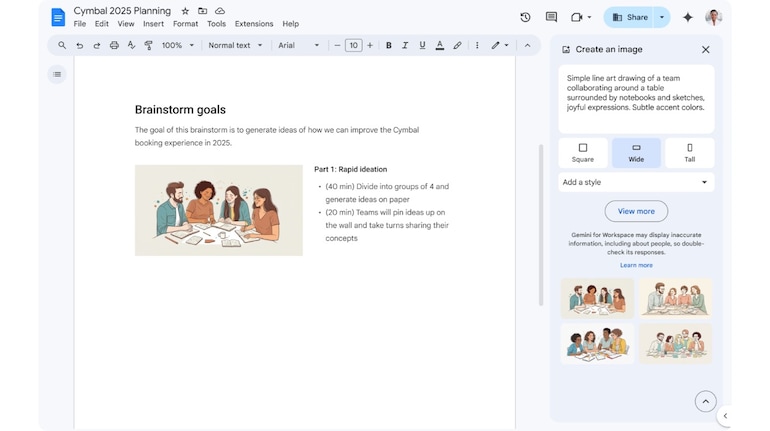Open version history clock icon
Screen dimensions: 770x431
[x=525, y=17]
